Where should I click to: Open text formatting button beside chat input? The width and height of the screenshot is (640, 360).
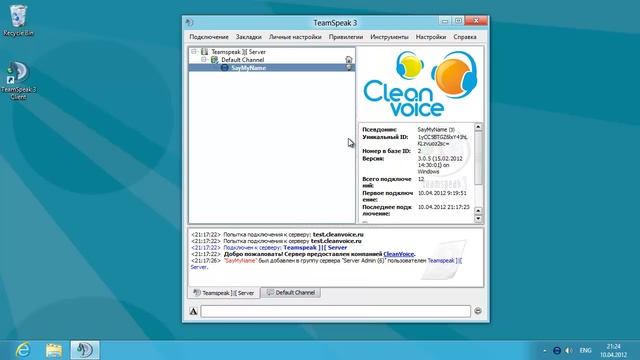point(193,311)
